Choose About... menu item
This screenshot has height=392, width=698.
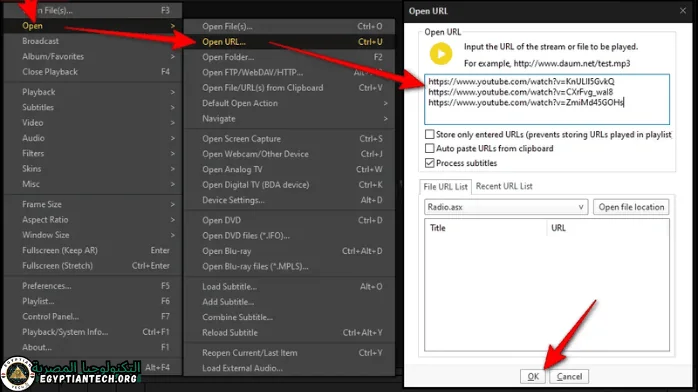tap(93, 347)
